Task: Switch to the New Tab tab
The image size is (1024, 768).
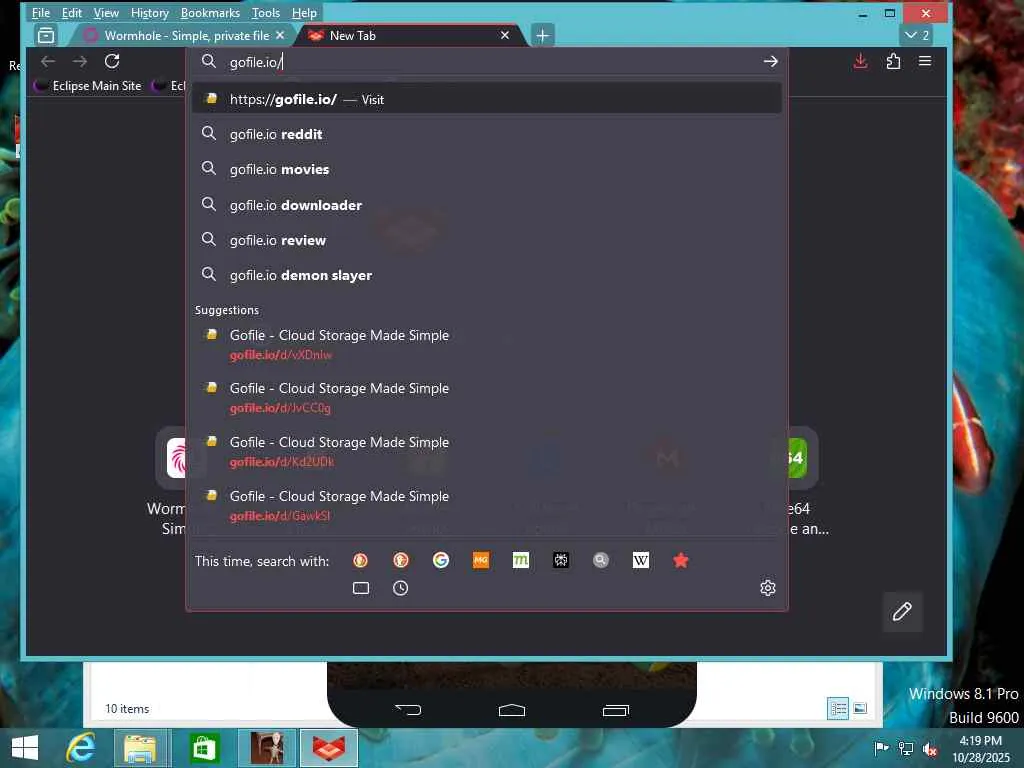Action: (410, 35)
